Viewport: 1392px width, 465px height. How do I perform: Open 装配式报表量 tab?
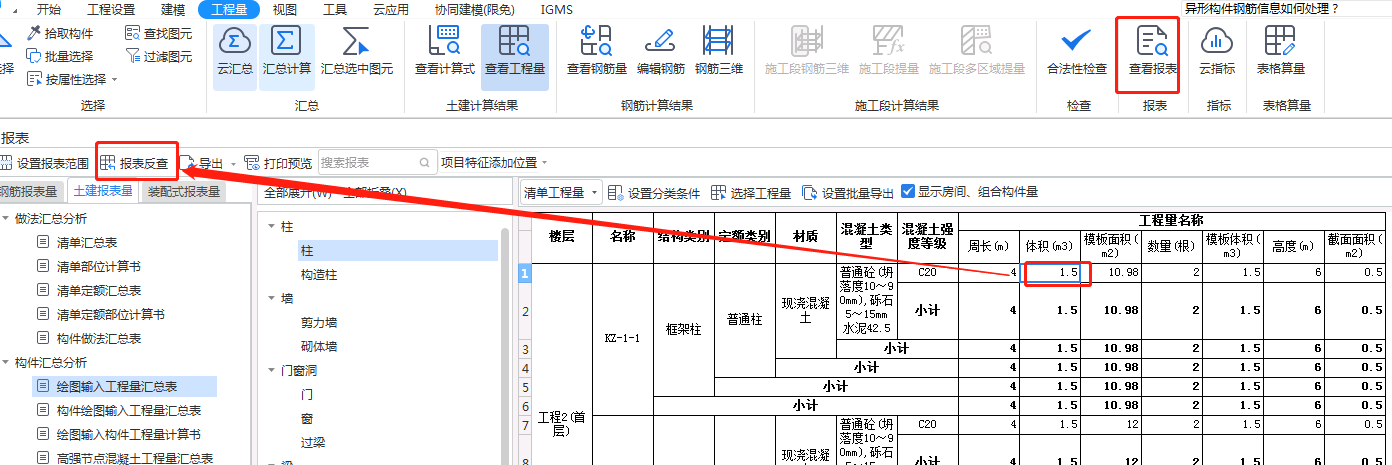point(184,192)
